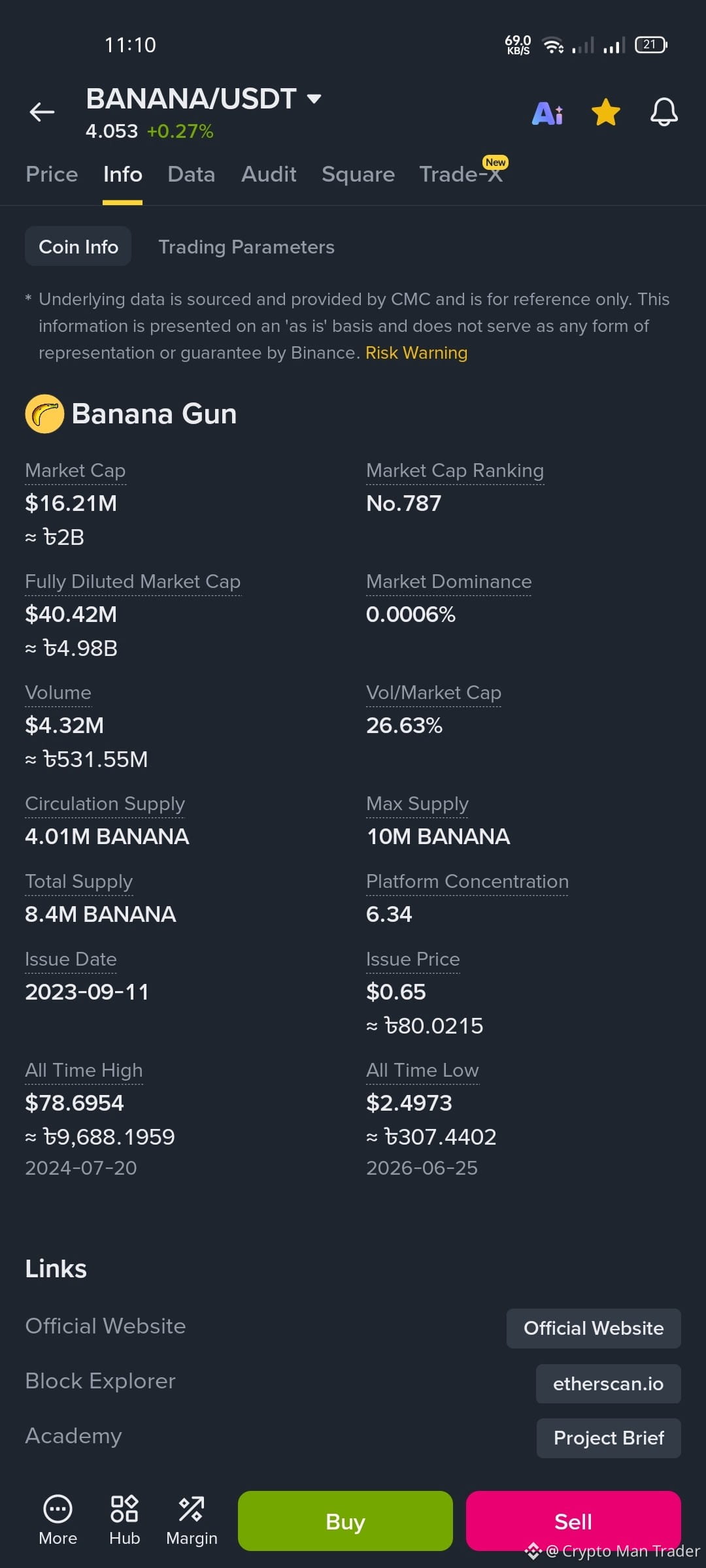The image size is (706, 1568).
Task: Select Trading Parameters sub-tab
Action: point(246,247)
